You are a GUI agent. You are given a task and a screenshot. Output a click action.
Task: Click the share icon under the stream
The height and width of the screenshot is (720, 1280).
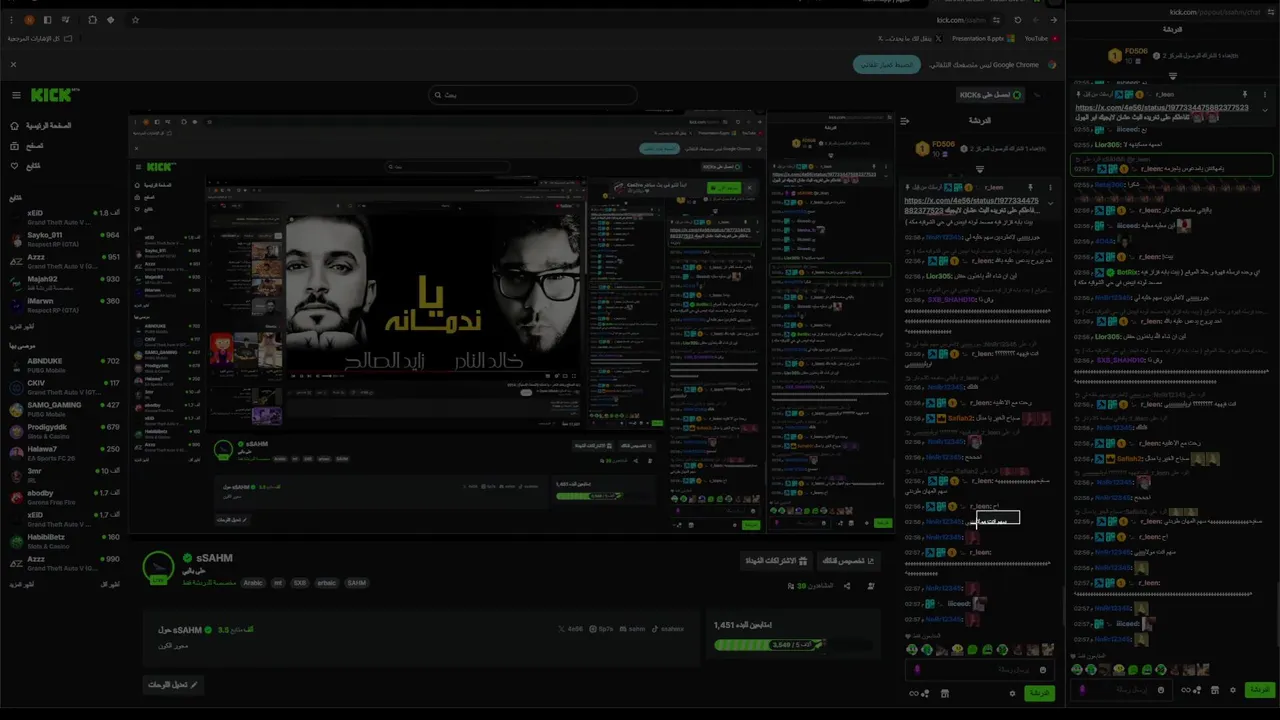click(x=847, y=586)
